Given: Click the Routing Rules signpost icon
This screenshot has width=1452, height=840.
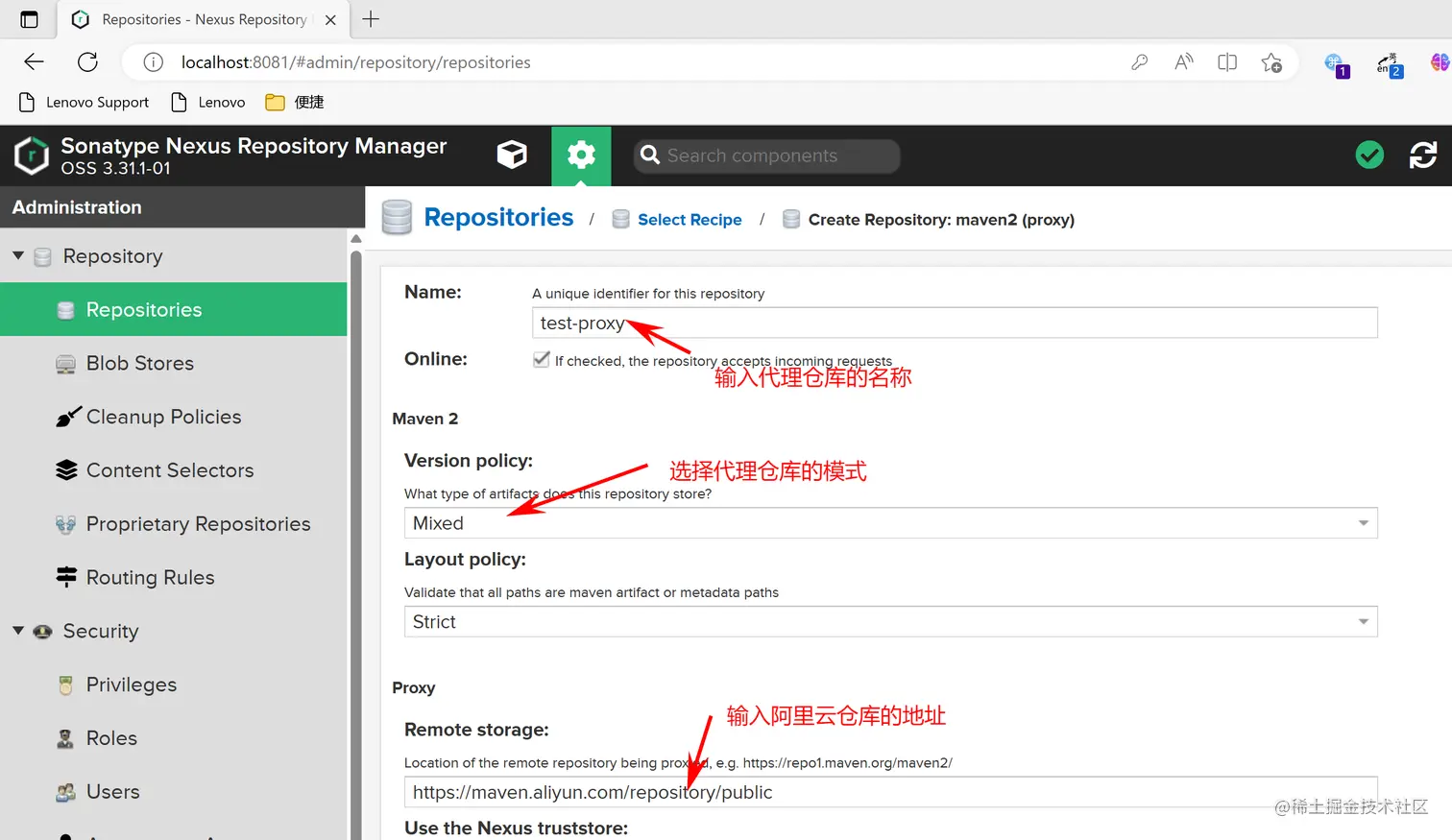Looking at the screenshot, I should [66, 577].
